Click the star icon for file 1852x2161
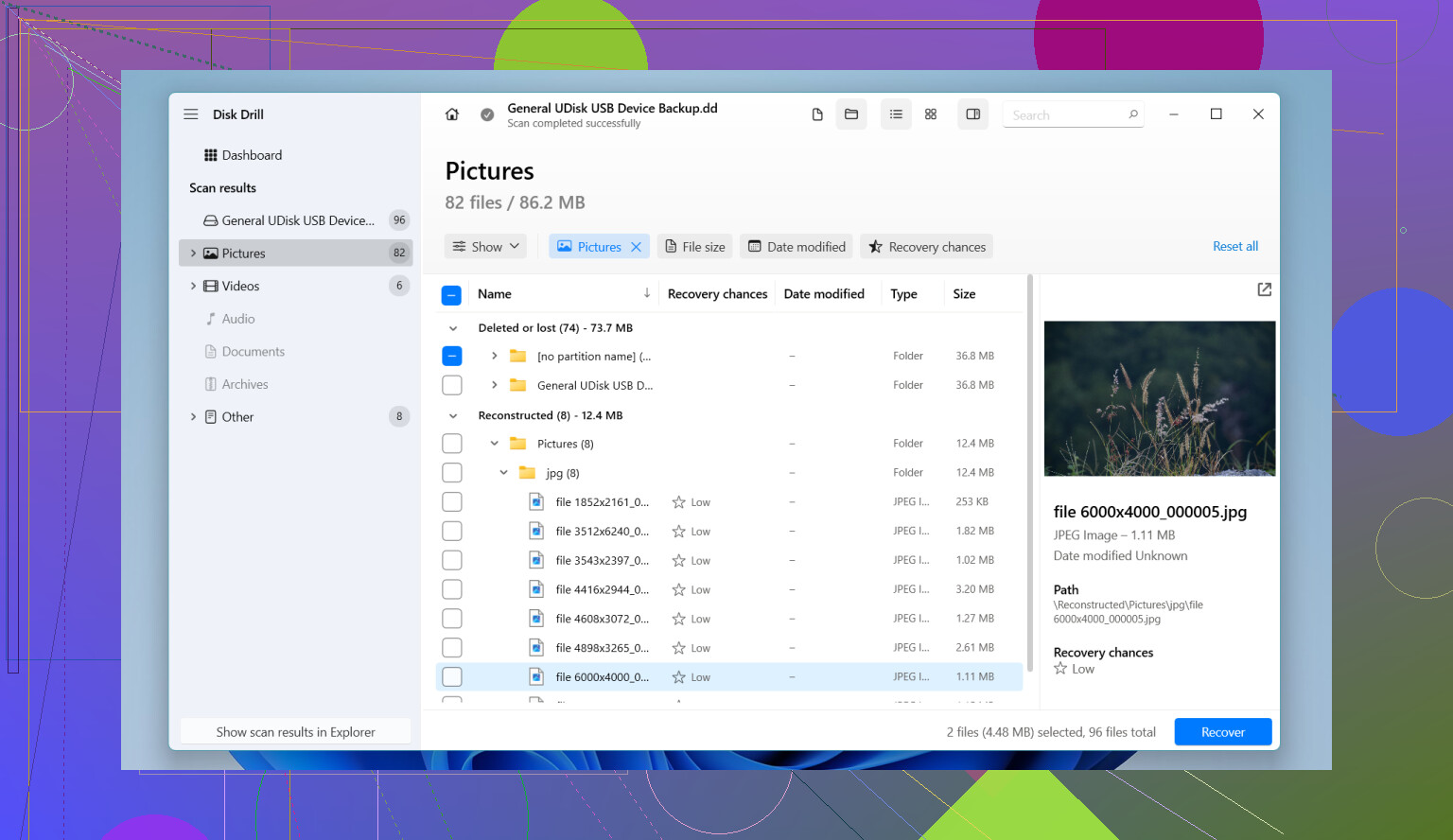Screen dimensions: 1453x840 click(x=678, y=502)
